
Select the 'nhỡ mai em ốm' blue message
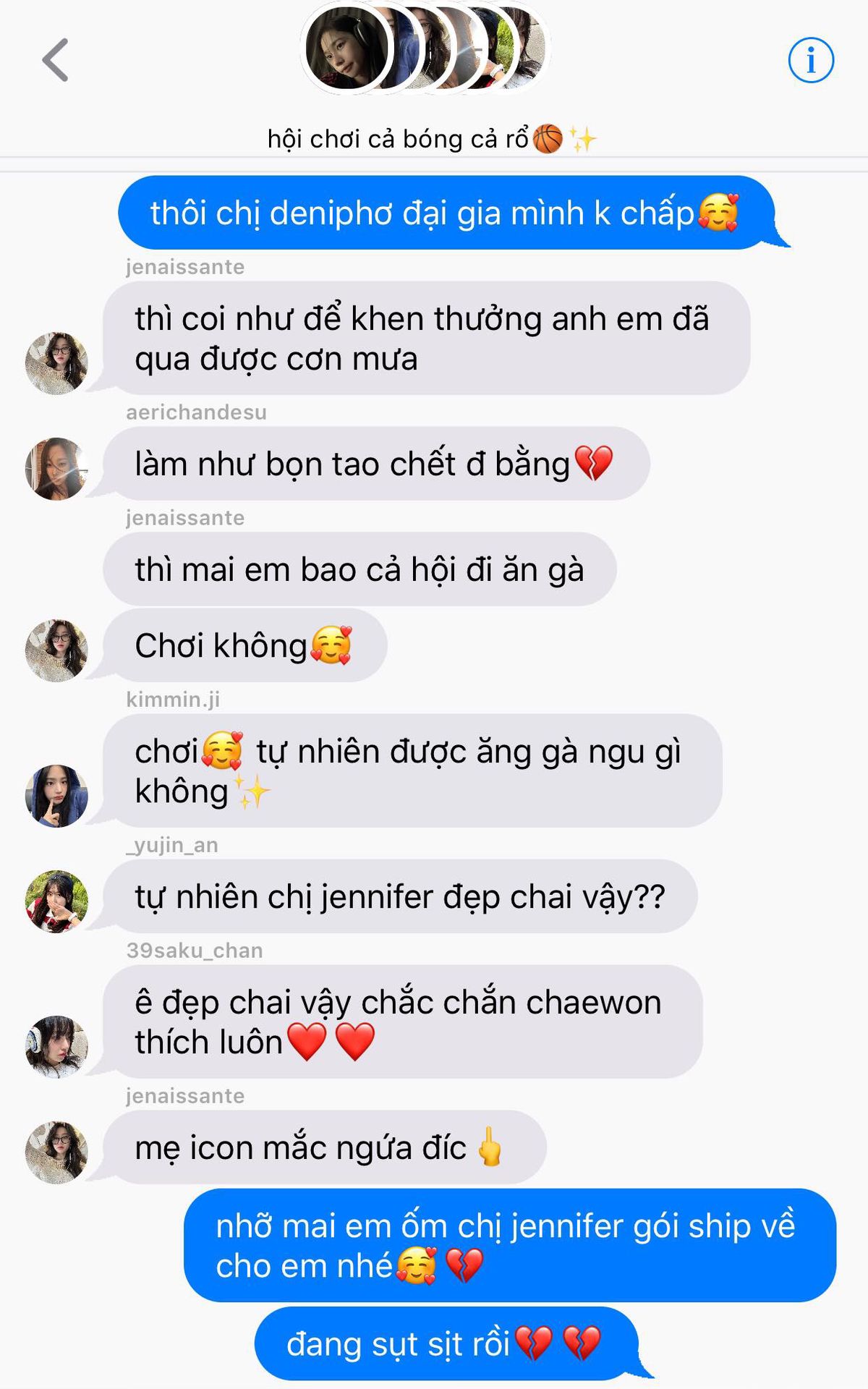point(510,1245)
